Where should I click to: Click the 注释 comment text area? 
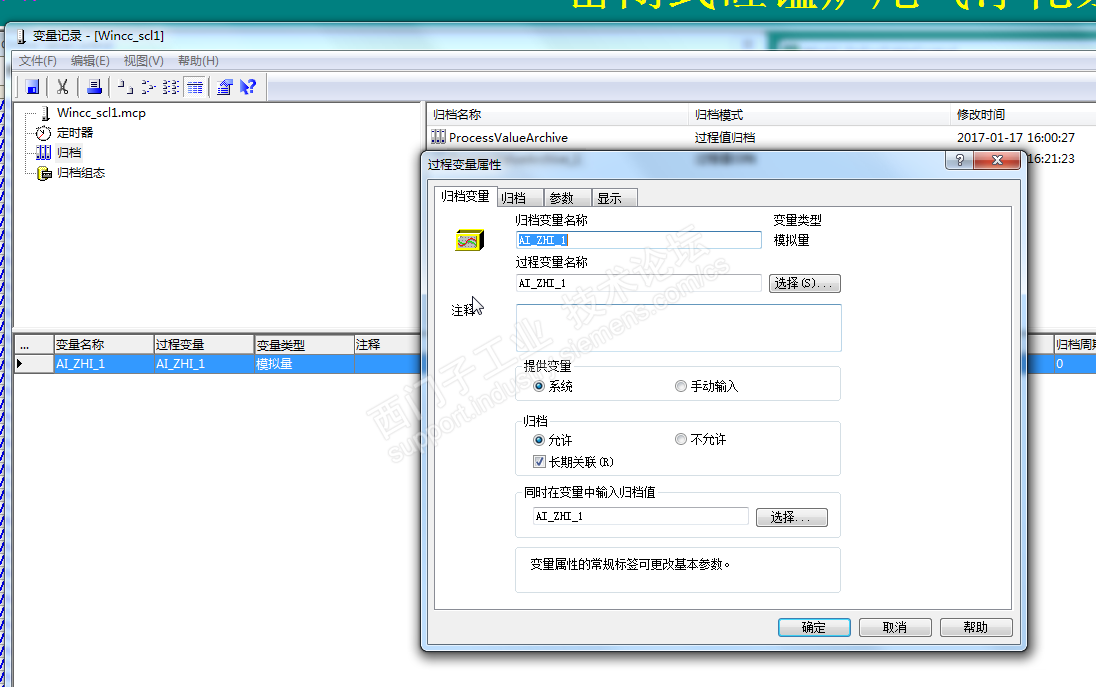coord(678,328)
